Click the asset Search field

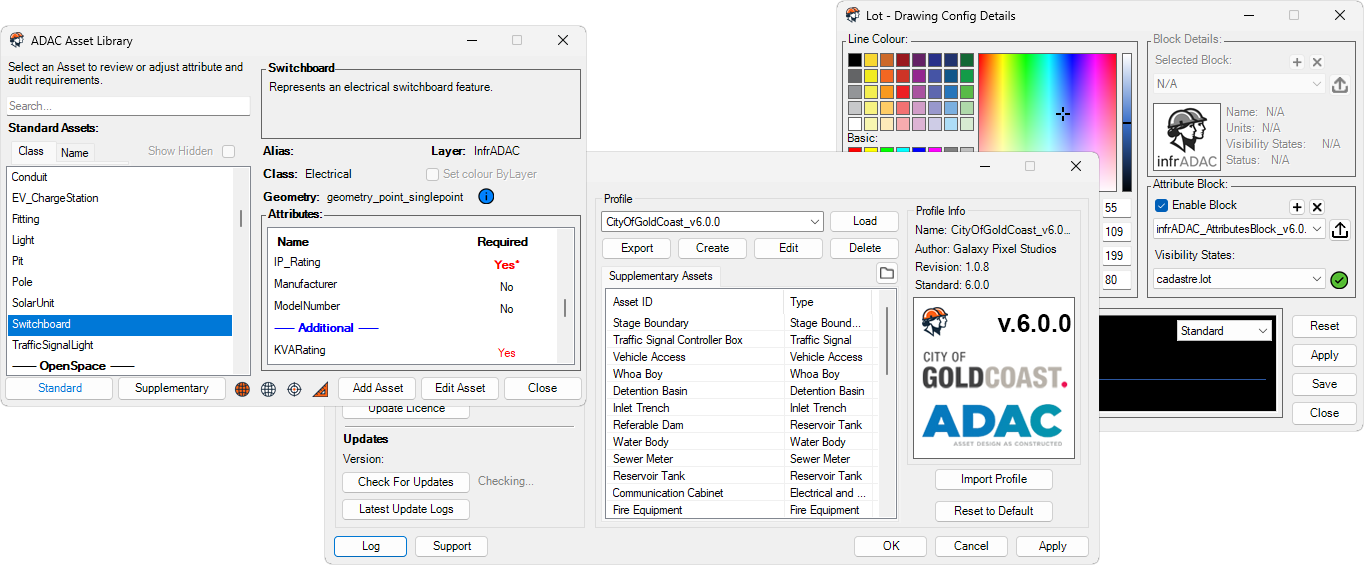128,106
